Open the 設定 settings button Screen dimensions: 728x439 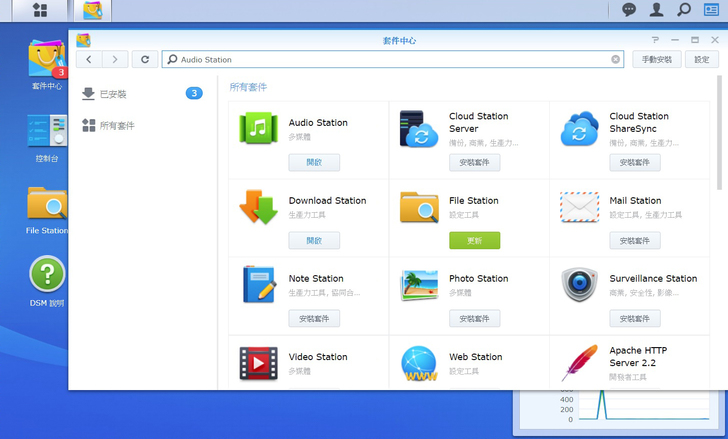[x=702, y=59]
